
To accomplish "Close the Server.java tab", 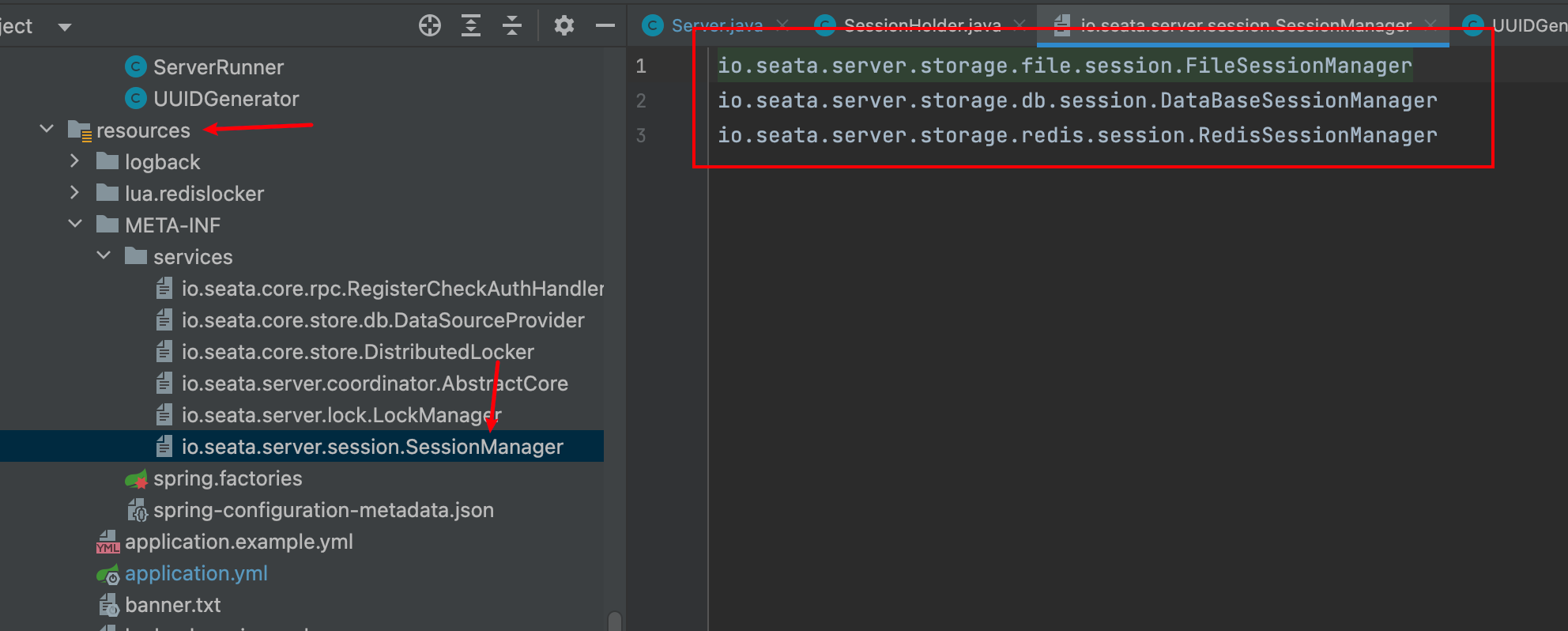I will click(782, 25).
